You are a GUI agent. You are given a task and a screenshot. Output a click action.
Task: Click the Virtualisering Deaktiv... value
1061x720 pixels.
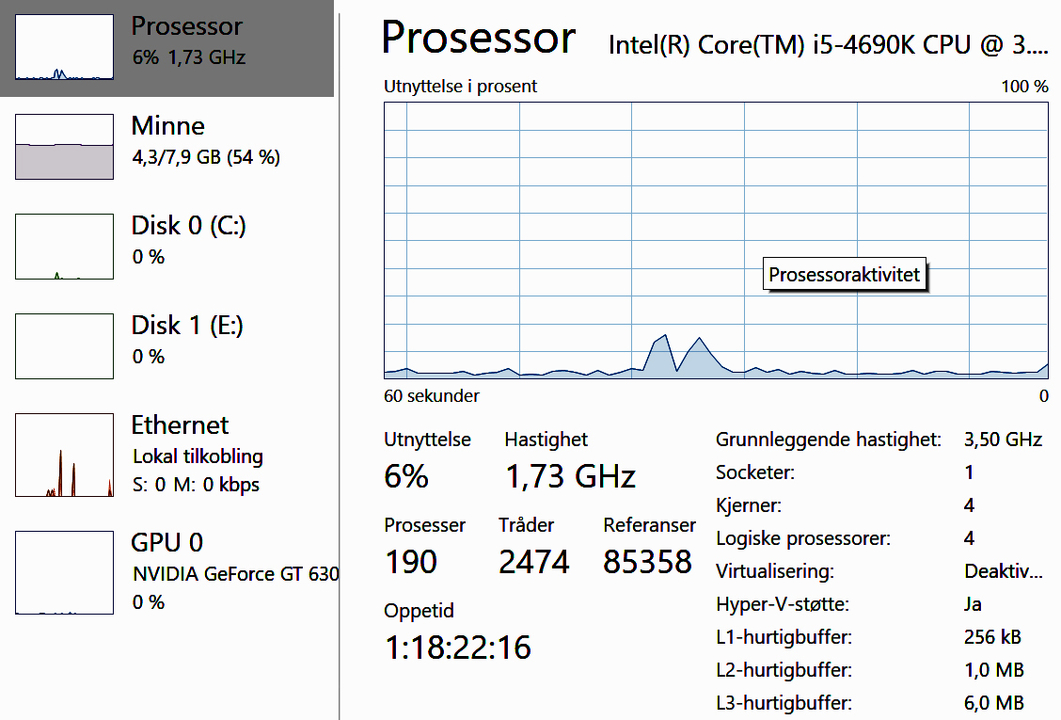(x=1003, y=571)
